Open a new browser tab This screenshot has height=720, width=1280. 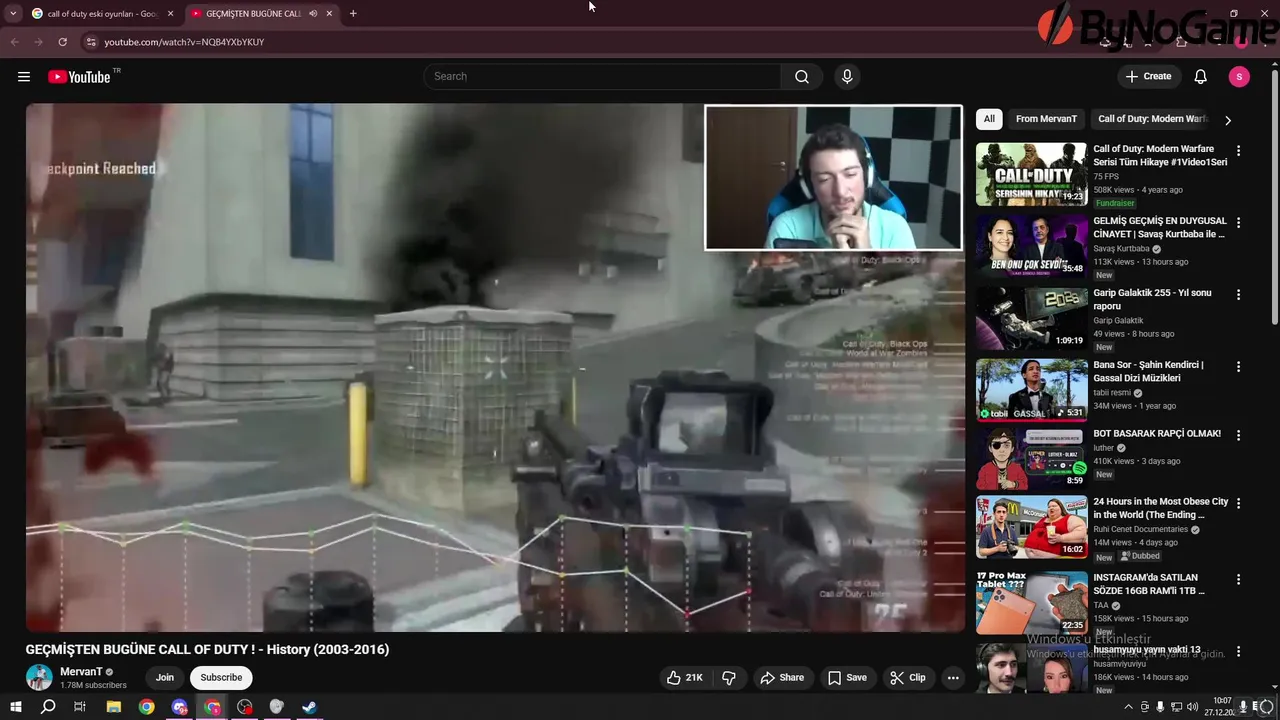(x=353, y=14)
